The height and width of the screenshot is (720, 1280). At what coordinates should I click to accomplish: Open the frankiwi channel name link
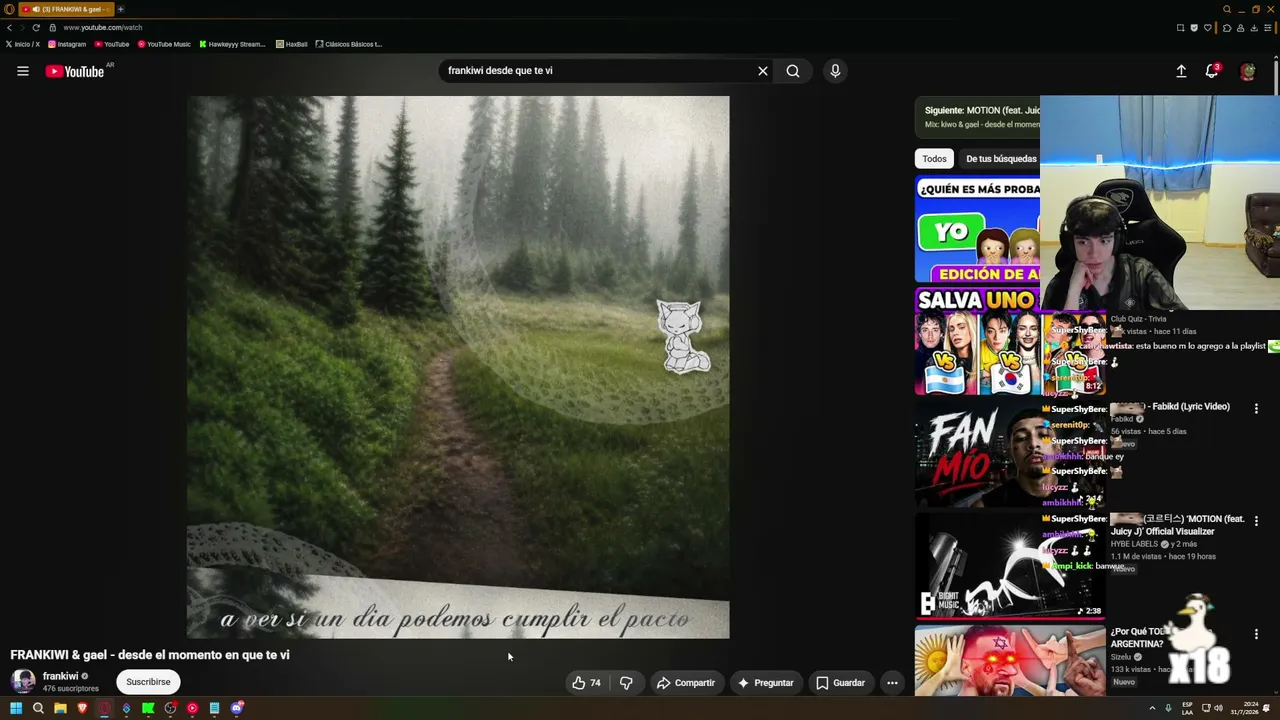pos(60,676)
